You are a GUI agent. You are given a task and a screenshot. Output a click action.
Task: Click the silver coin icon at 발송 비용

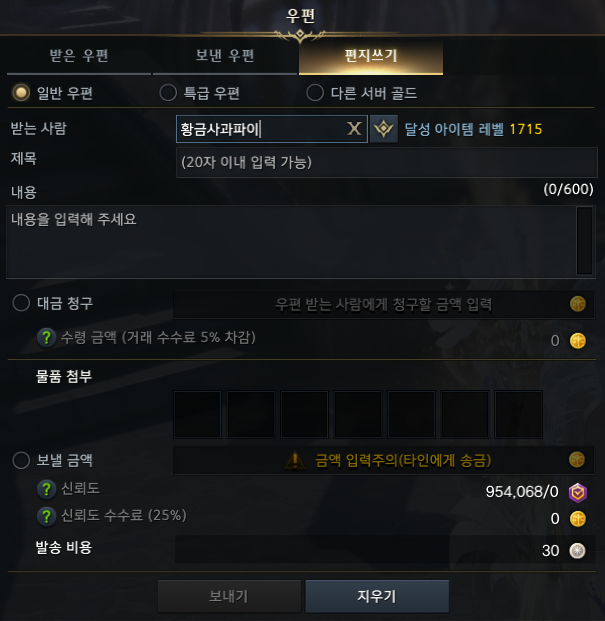tap(577, 551)
